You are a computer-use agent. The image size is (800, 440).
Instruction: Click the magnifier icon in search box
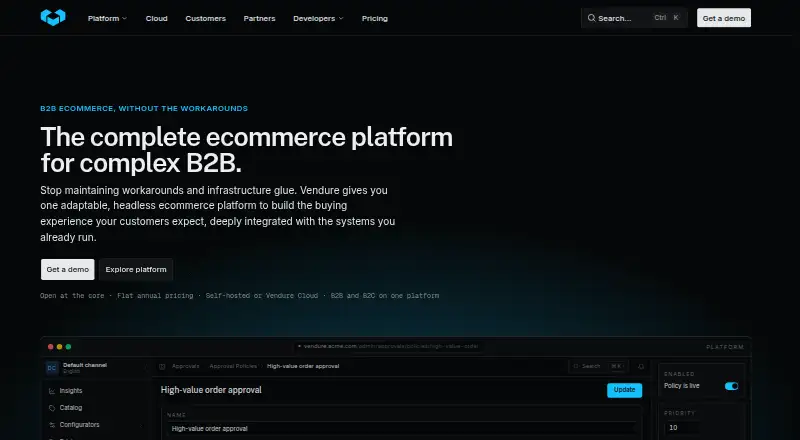pos(591,18)
